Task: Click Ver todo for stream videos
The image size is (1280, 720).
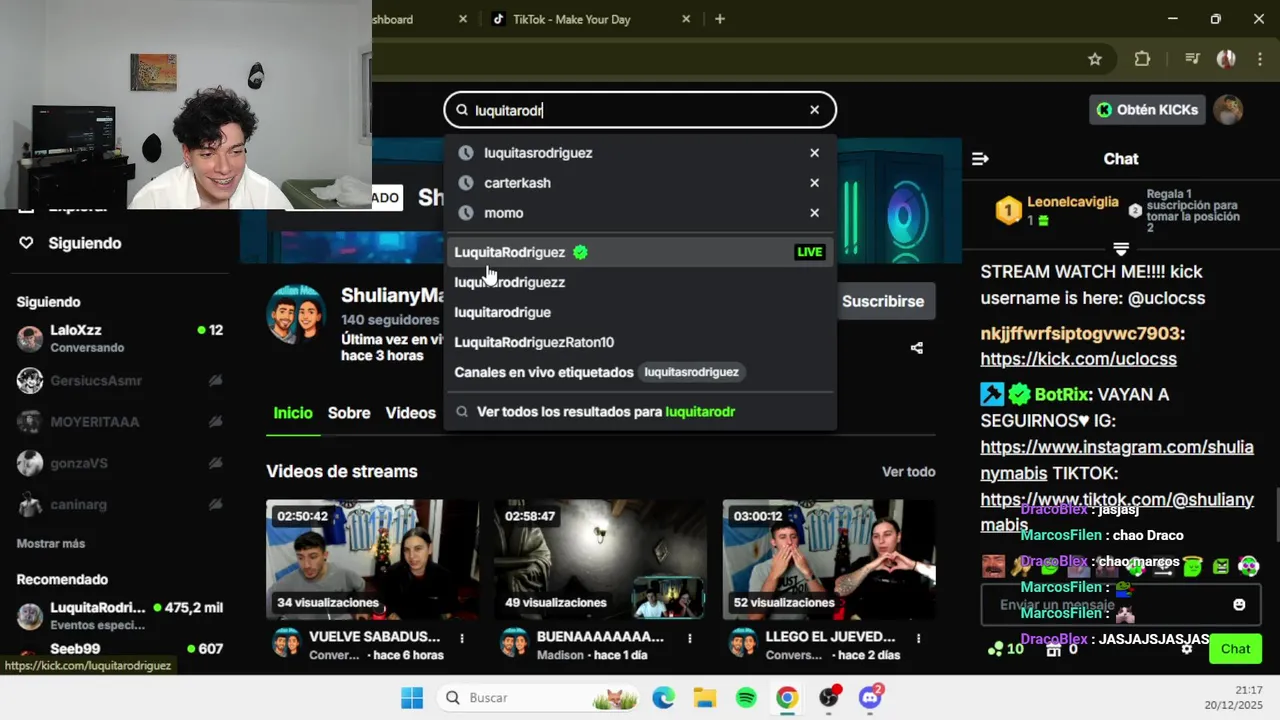Action: point(909,472)
